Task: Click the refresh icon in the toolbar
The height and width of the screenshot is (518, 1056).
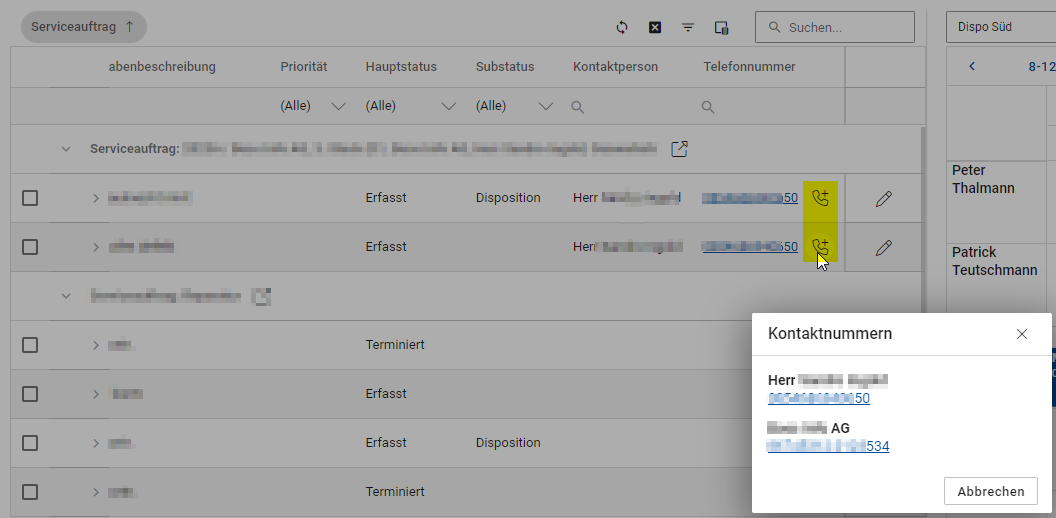Action: click(x=622, y=28)
